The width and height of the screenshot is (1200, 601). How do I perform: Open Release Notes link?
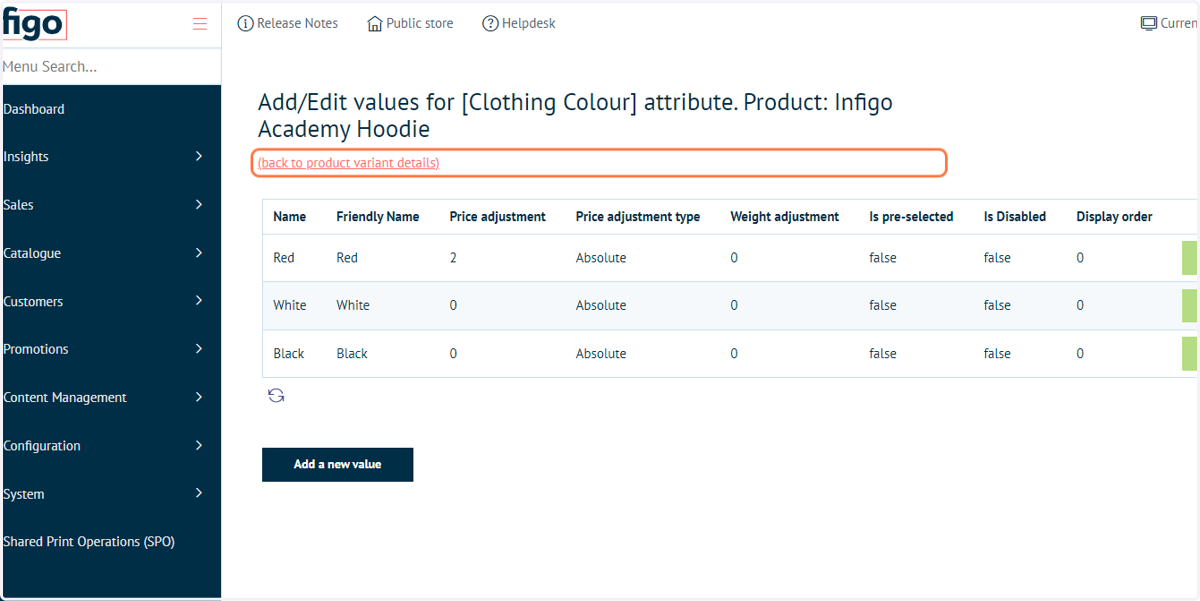(x=297, y=23)
